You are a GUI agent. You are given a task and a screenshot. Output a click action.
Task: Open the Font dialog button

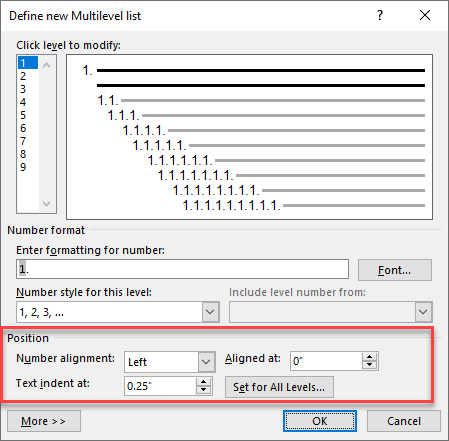[395, 270]
